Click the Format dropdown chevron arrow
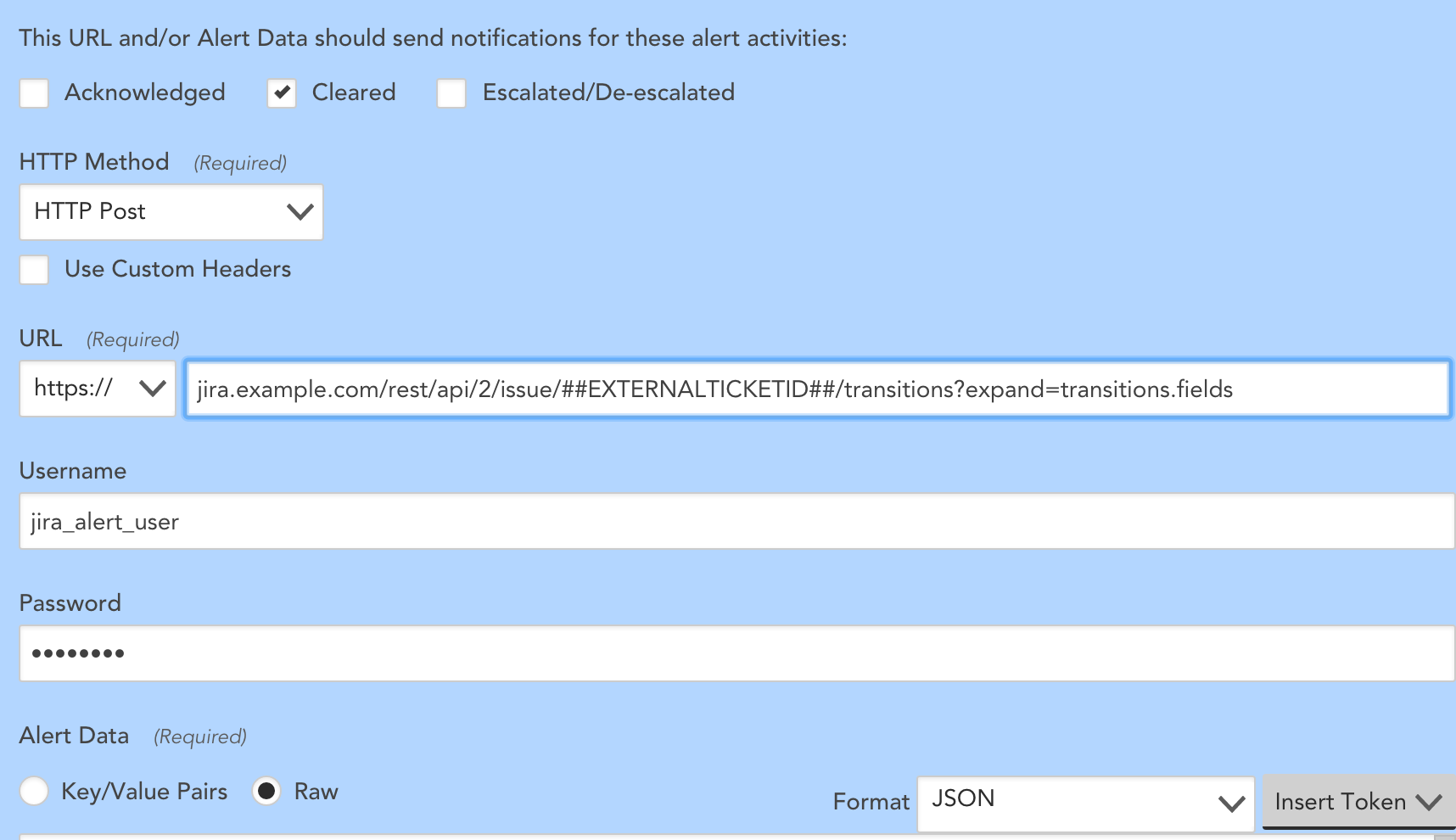Screen dimensions: 1456x840 pos(1231,803)
